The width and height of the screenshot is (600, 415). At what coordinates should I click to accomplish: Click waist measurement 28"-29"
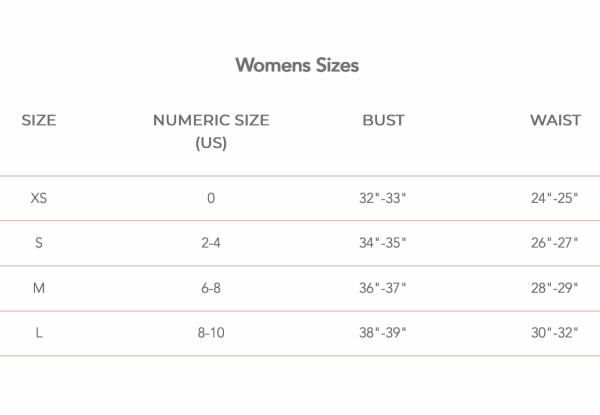point(555,288)
